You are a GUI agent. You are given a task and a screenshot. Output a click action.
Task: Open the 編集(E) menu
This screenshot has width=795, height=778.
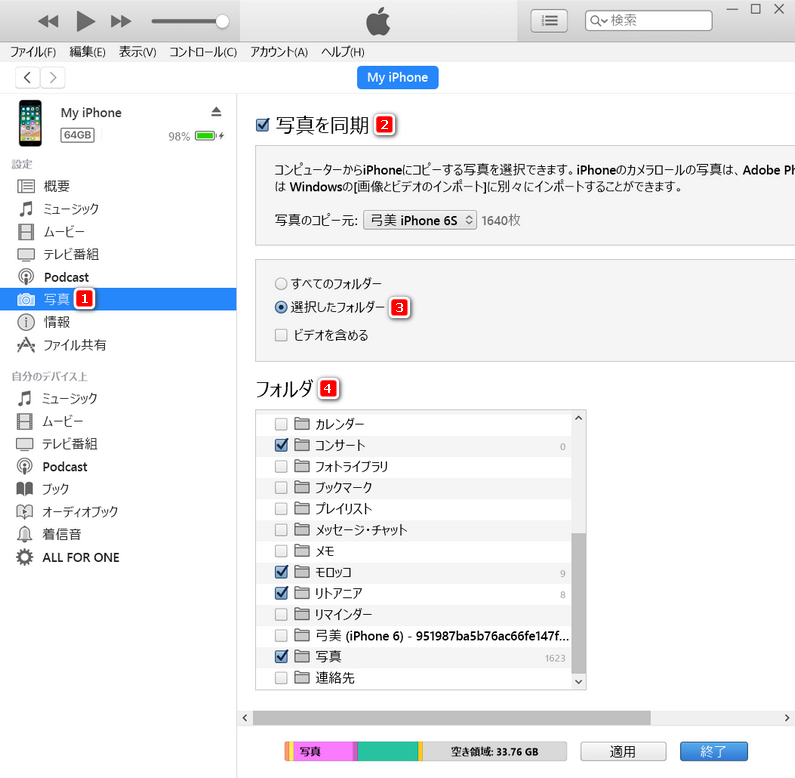pyautogui.click(x=87, y=52)
